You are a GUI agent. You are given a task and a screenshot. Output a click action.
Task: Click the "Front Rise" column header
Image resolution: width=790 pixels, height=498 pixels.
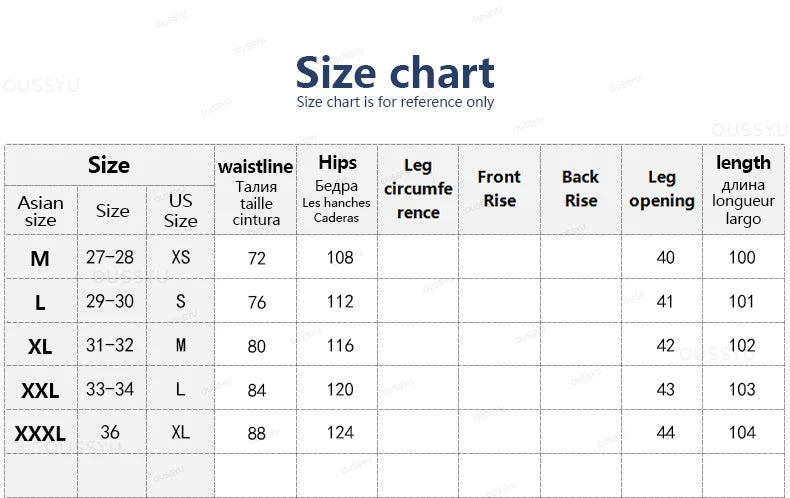(x=499, y=189)
